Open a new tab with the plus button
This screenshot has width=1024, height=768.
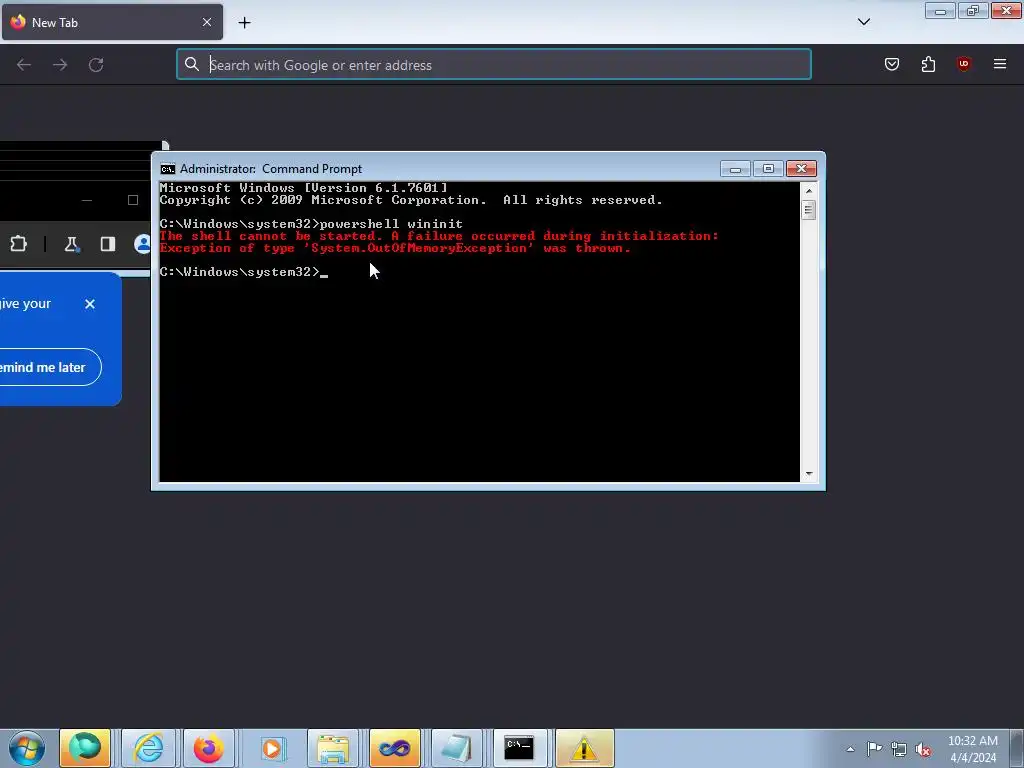coord(244,22)
